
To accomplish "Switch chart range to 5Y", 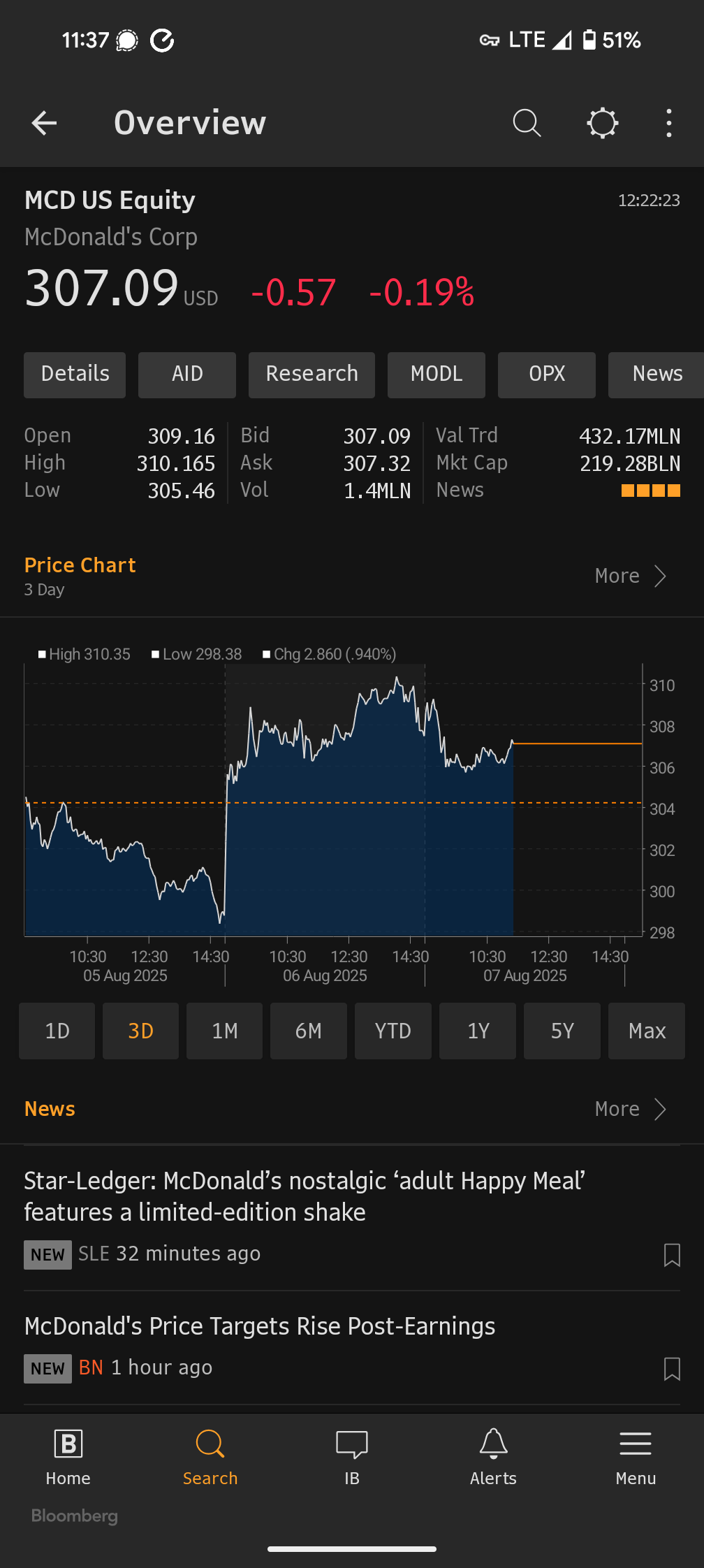I will click(x=562, y=1031).
